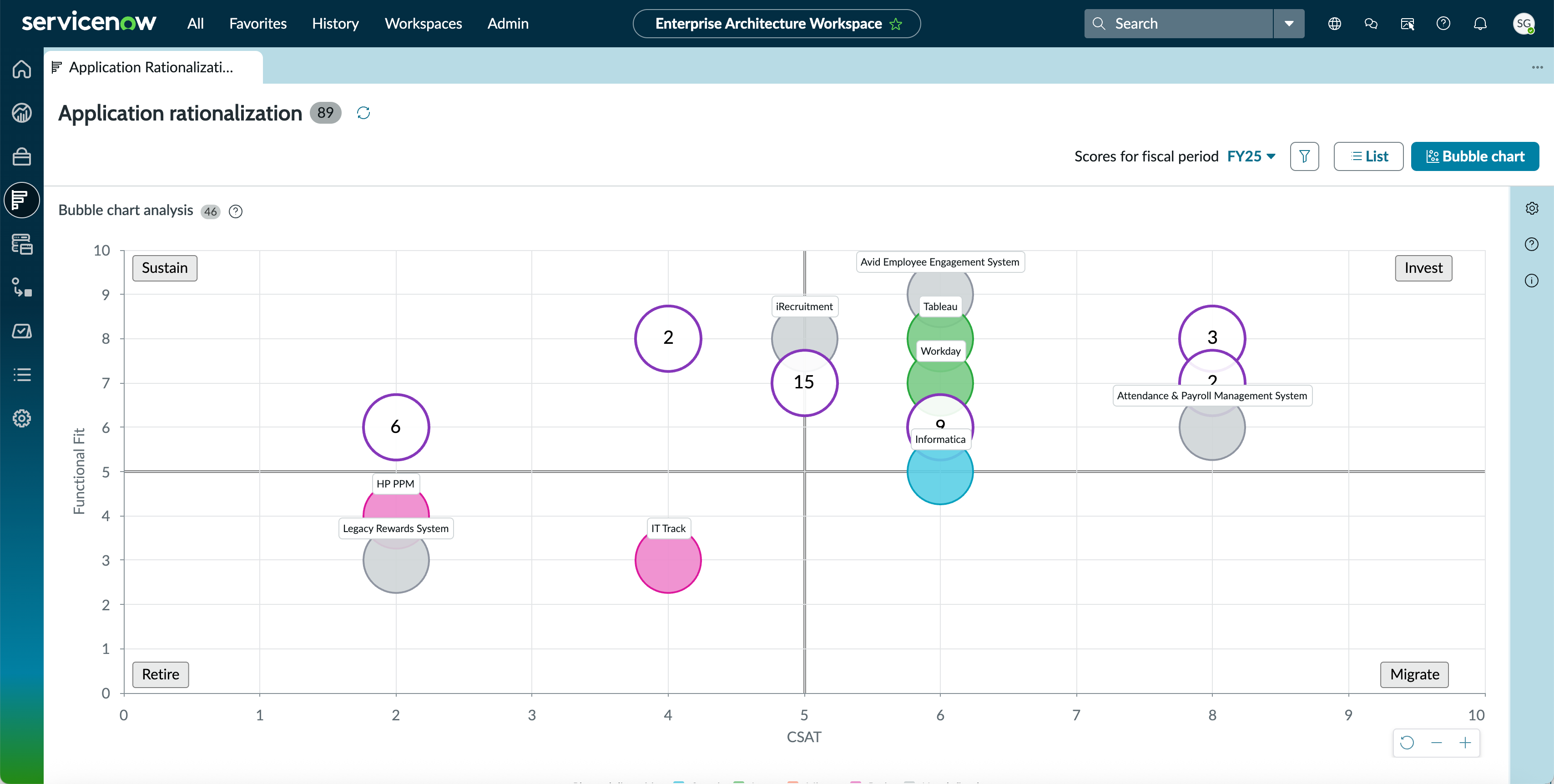Image resolution: width=1554 pixels, height=784 pixels.
Task: Open the filter funnel icon
Action: (1304, 157)
